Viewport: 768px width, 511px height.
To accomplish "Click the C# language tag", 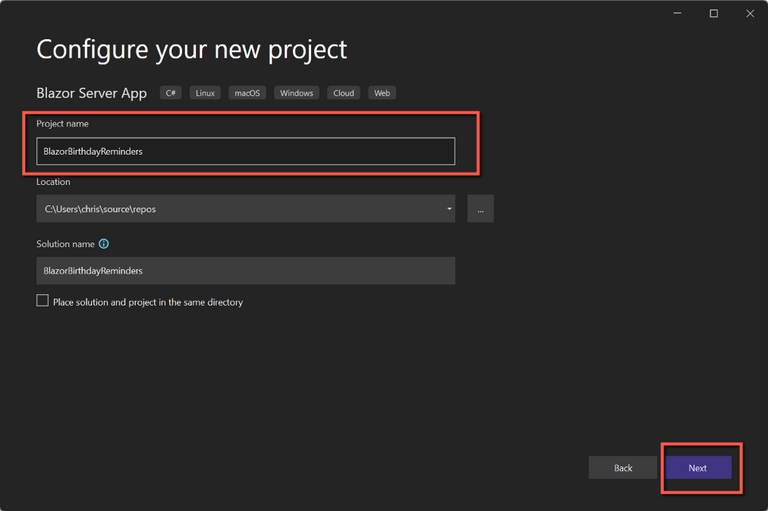I will [170, 93].
